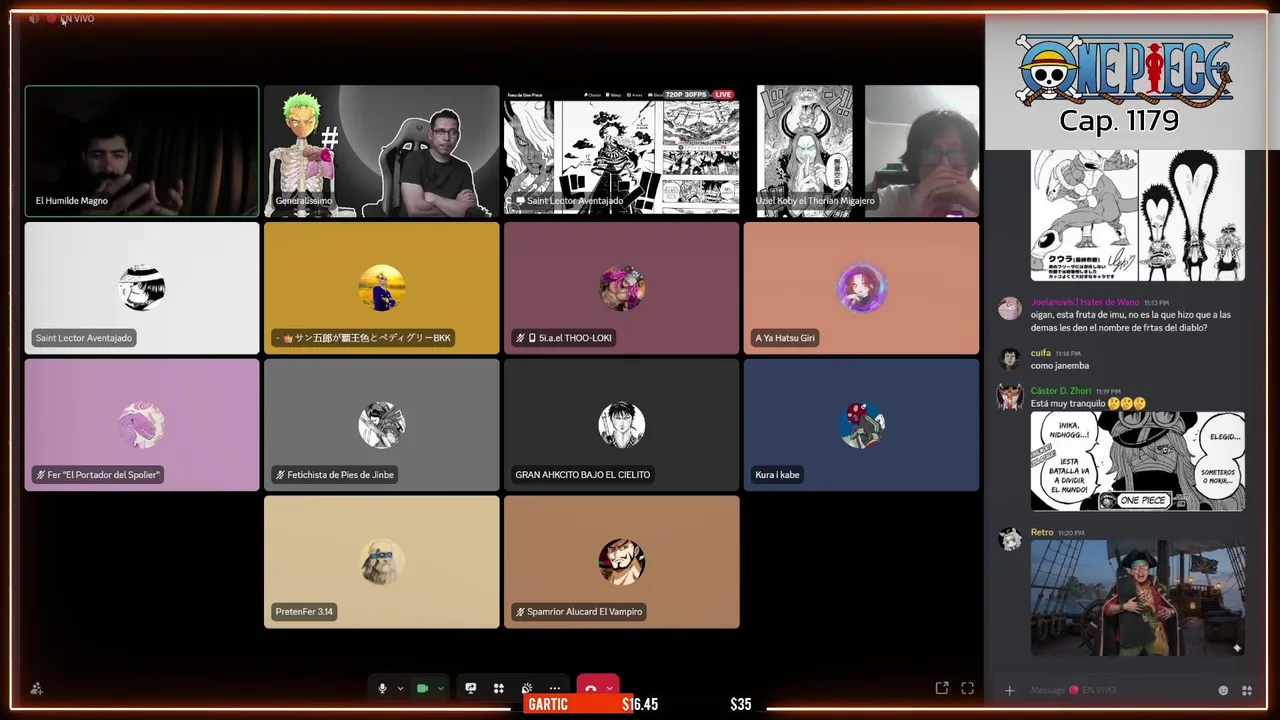Pop out the call window

[942, 688]
